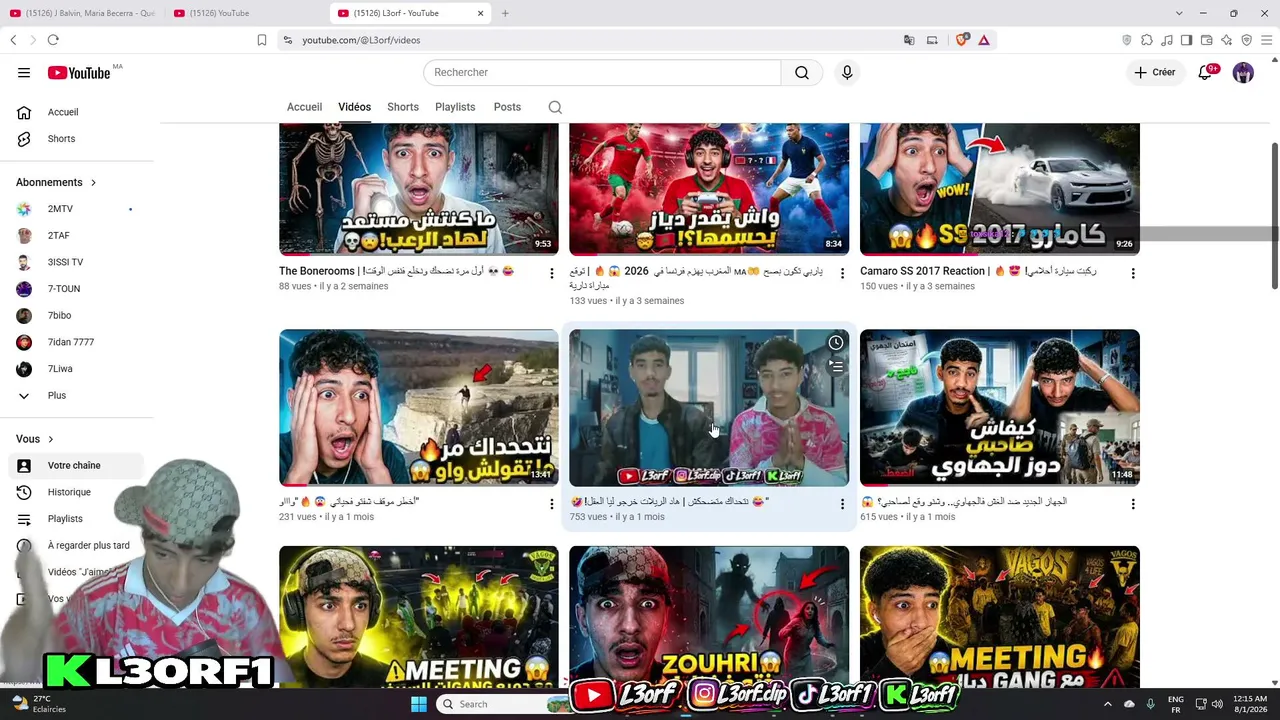Image resolution: width=1280 pixels, height=720 pixels.
Task: Open the Brave Wallet icon
Action: click(1207, 40)
